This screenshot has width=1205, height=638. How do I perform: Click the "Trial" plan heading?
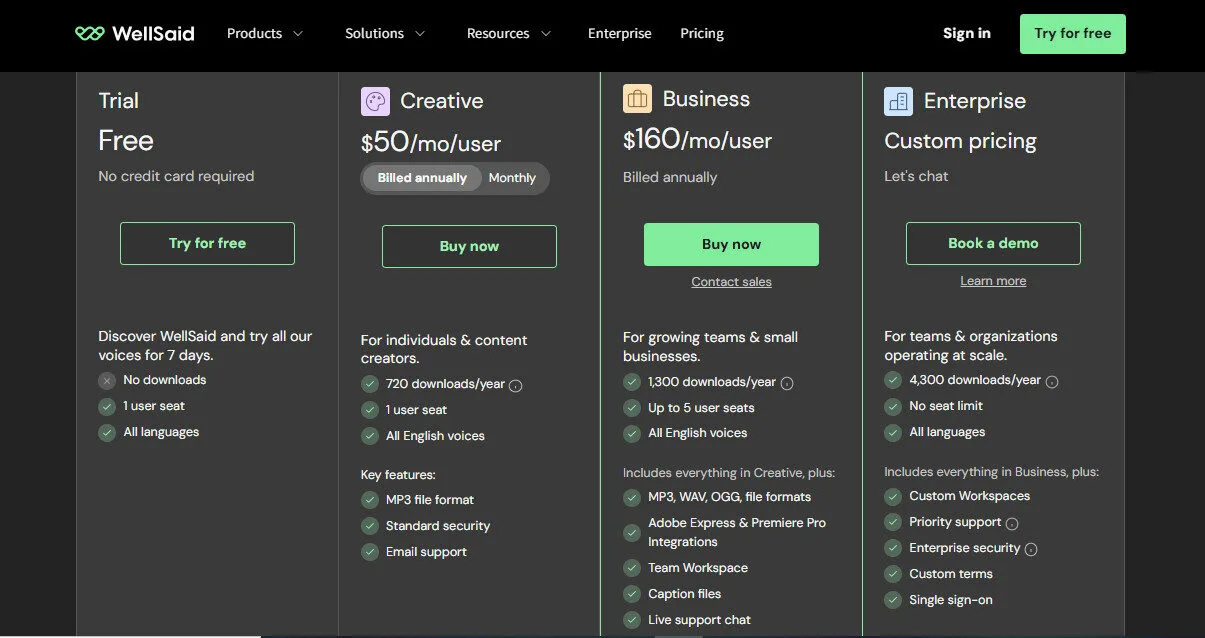point(119,101)
